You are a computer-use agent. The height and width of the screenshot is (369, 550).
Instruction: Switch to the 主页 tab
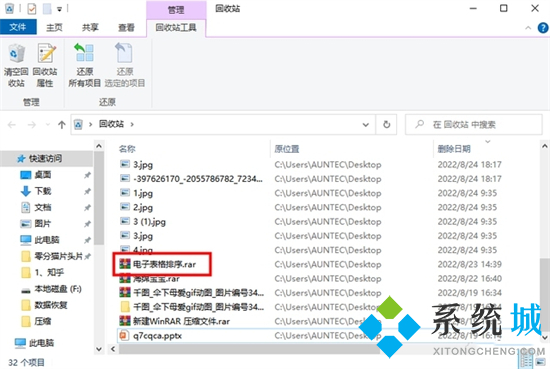click(54, 27)
